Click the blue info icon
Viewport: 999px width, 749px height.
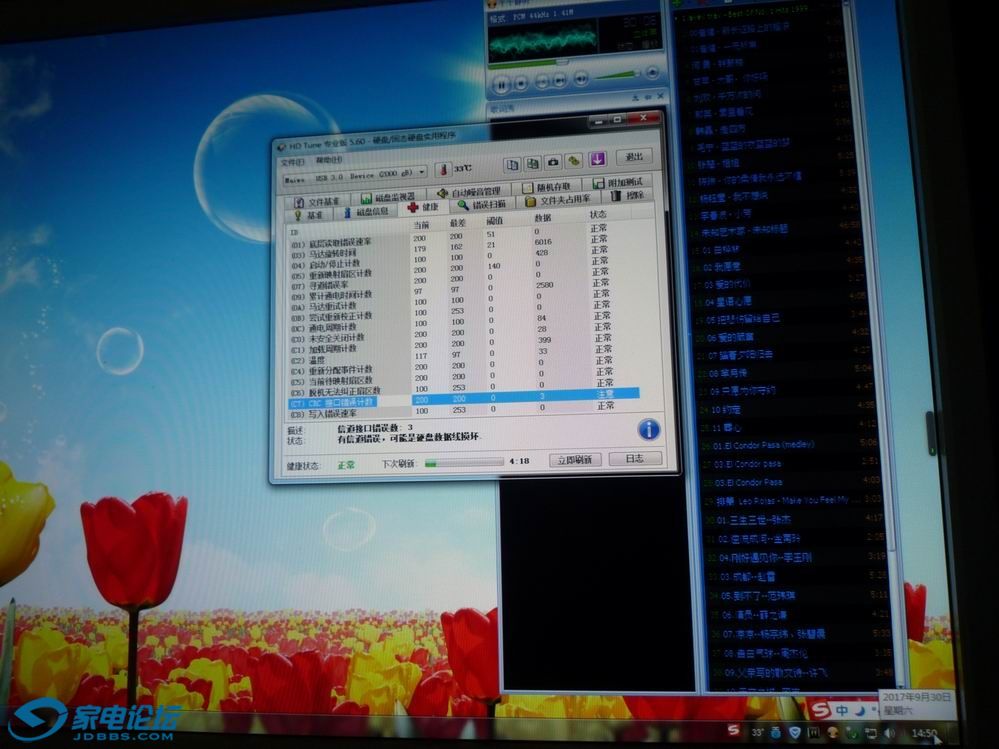[648, 430]
